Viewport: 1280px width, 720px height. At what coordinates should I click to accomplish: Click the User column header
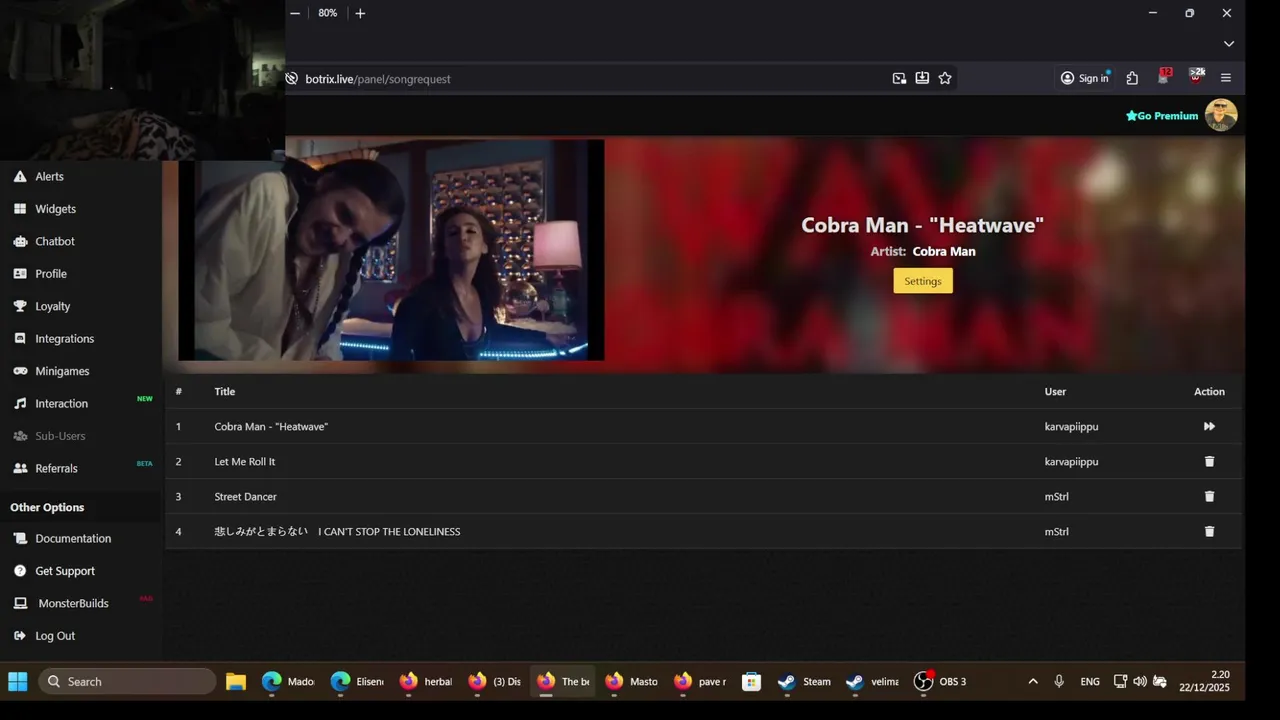pyautogui.click(x=1056, y=391)
